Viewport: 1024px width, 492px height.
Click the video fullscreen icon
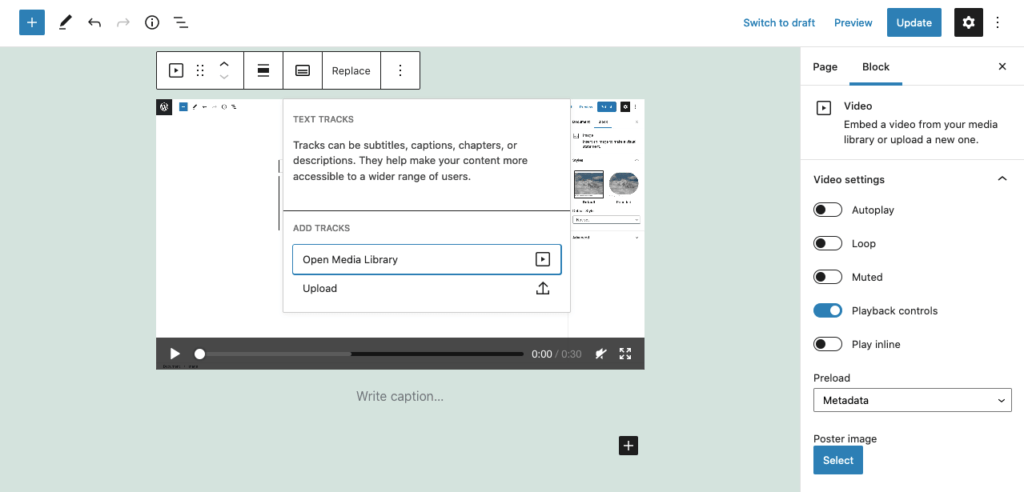pos(625,353)
